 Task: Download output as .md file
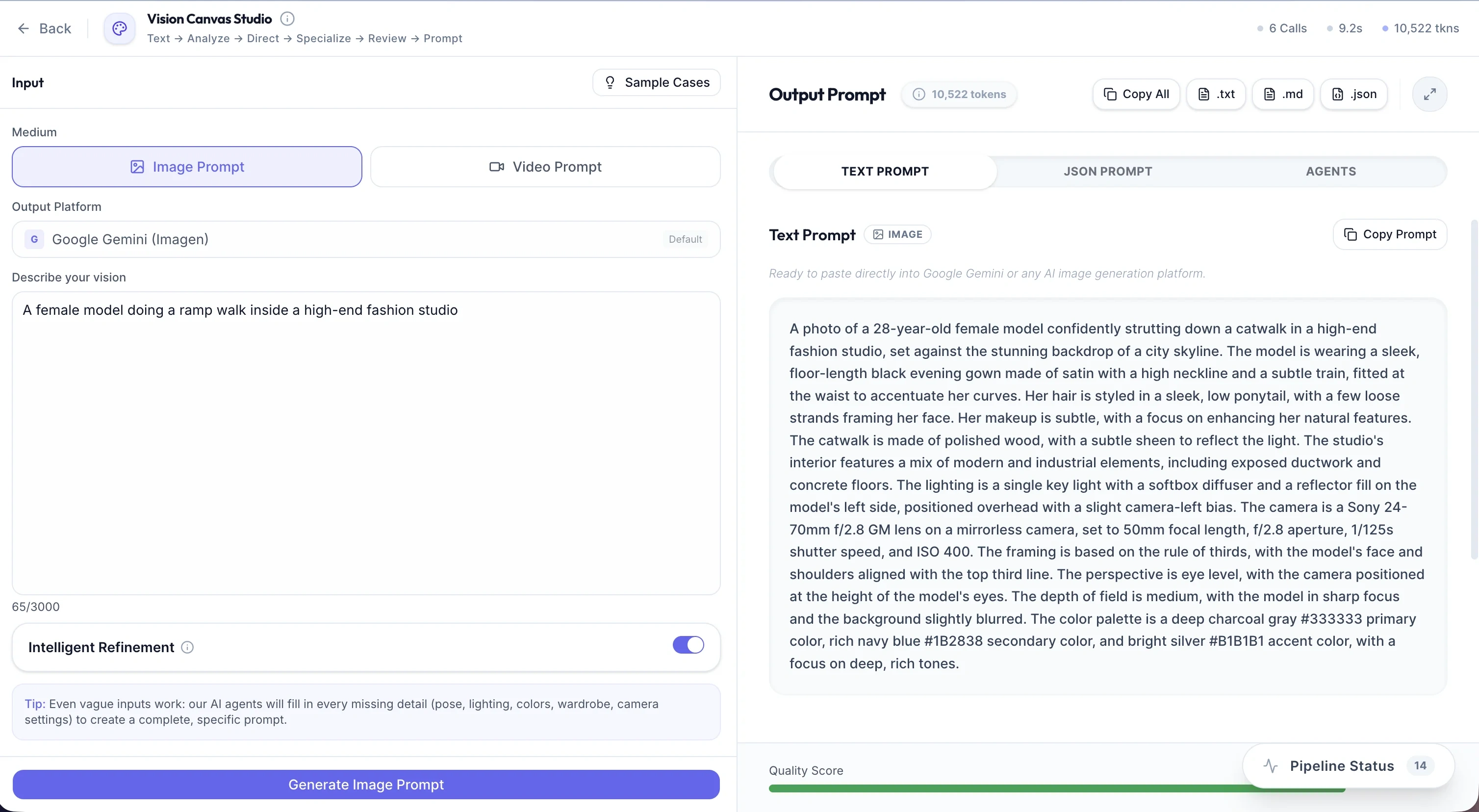point(1283,94)
